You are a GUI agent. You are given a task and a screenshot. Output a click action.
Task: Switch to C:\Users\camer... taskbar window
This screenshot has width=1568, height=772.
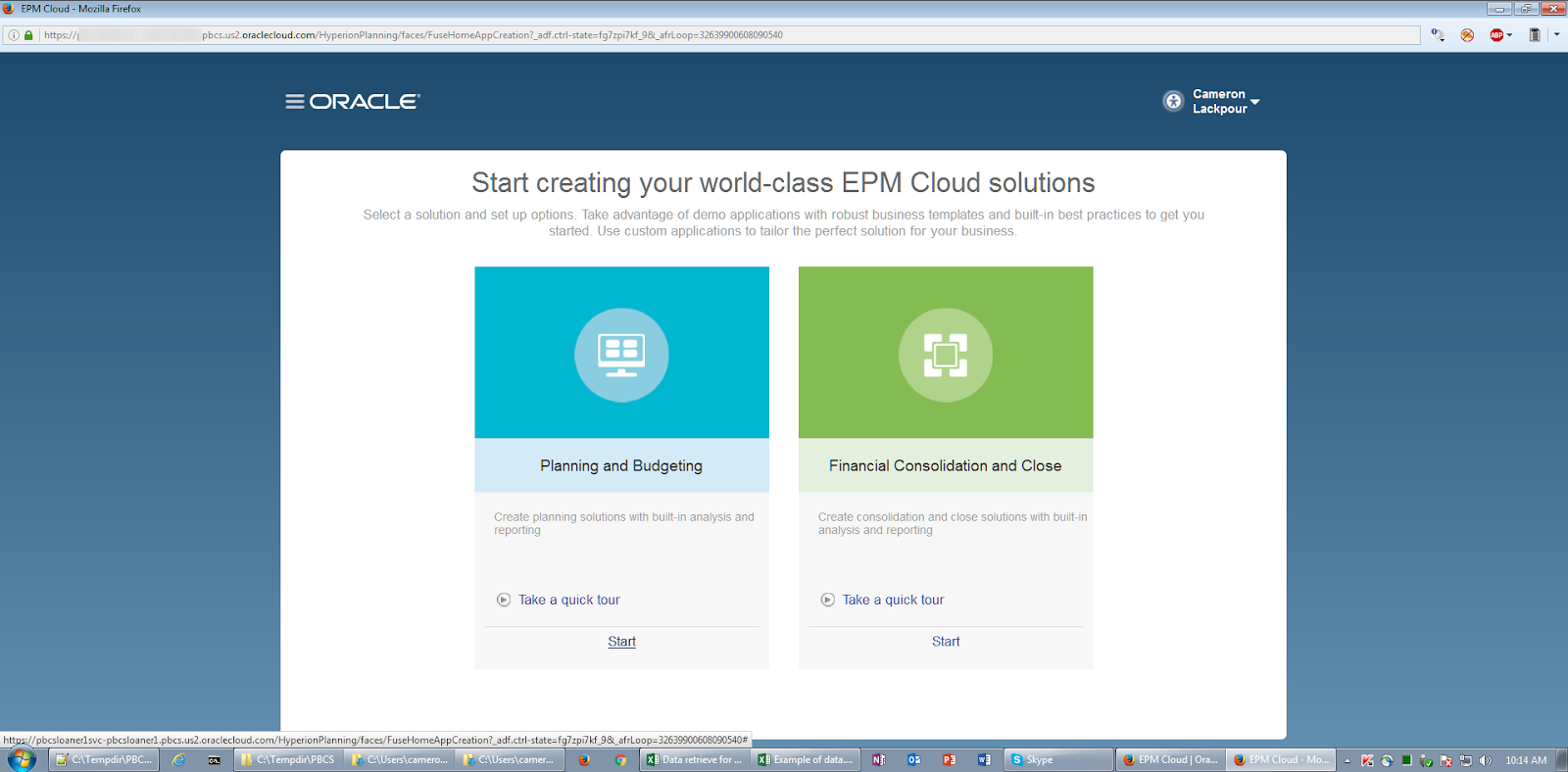pos(511,759)
